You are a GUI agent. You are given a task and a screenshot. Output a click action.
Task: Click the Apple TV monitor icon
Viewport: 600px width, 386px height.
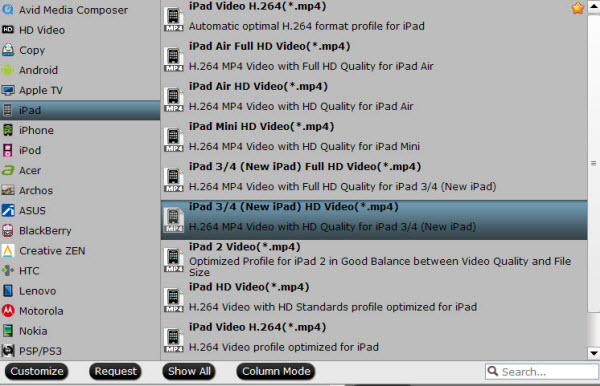(8, 90)
